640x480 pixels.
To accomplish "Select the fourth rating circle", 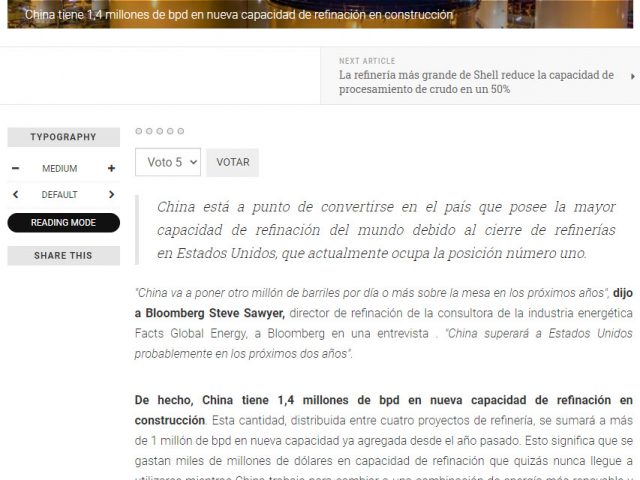I will pyautogui.click(x=170, y=131).
